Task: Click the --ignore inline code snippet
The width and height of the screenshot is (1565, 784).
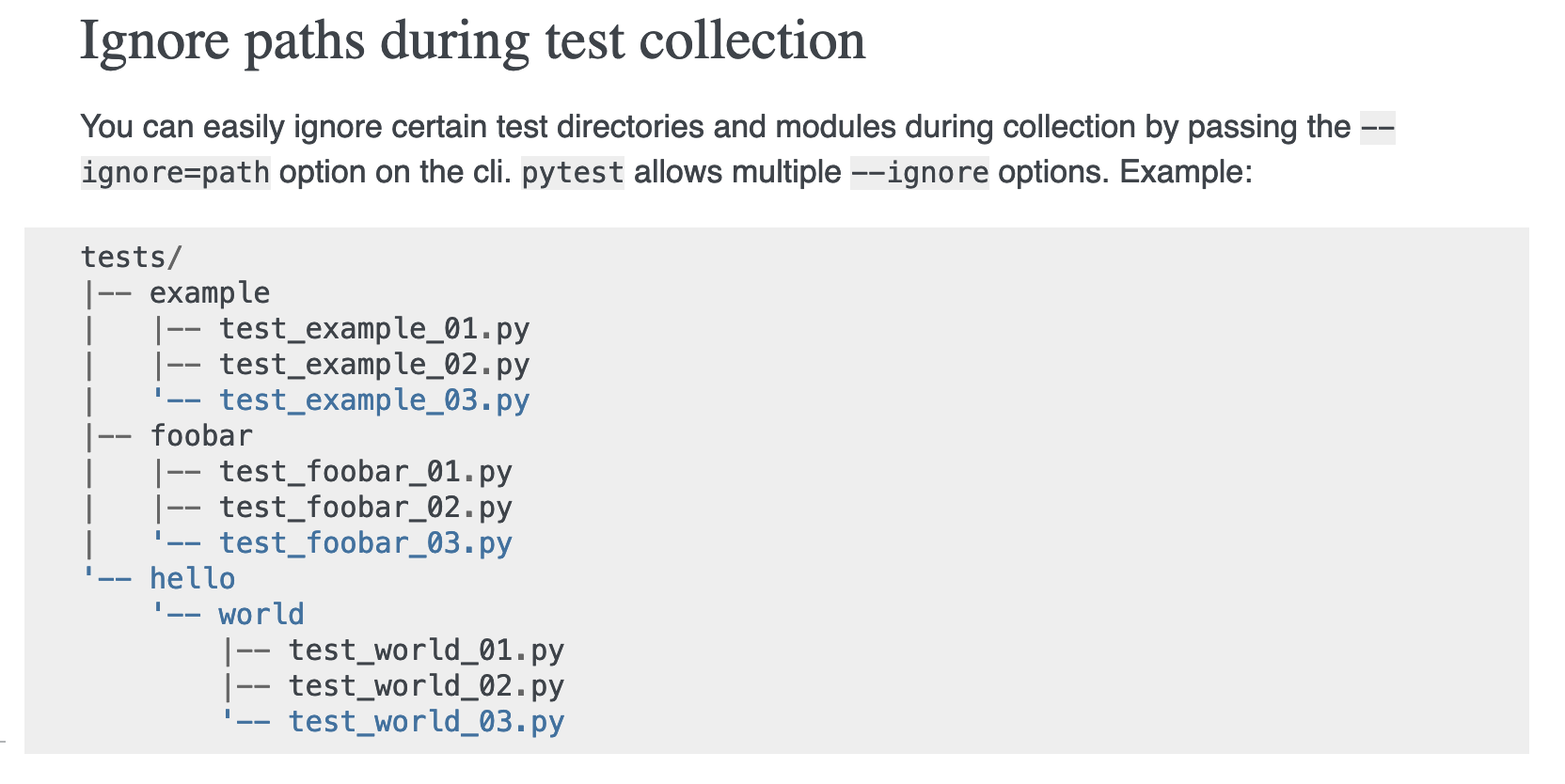Action: pyautogui.click(x=920, y=173)
